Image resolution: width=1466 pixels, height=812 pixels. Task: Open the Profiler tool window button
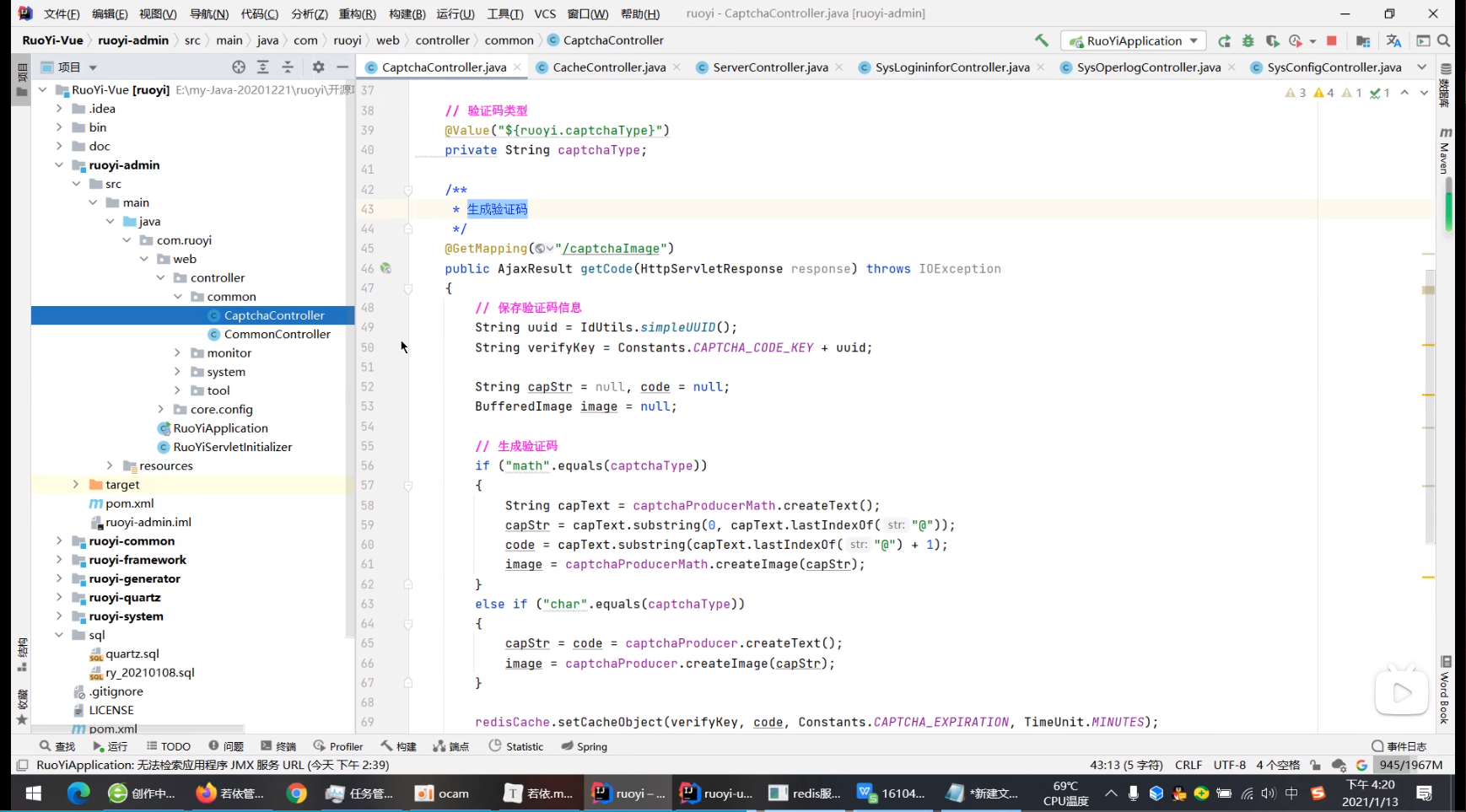click(338, 746)
